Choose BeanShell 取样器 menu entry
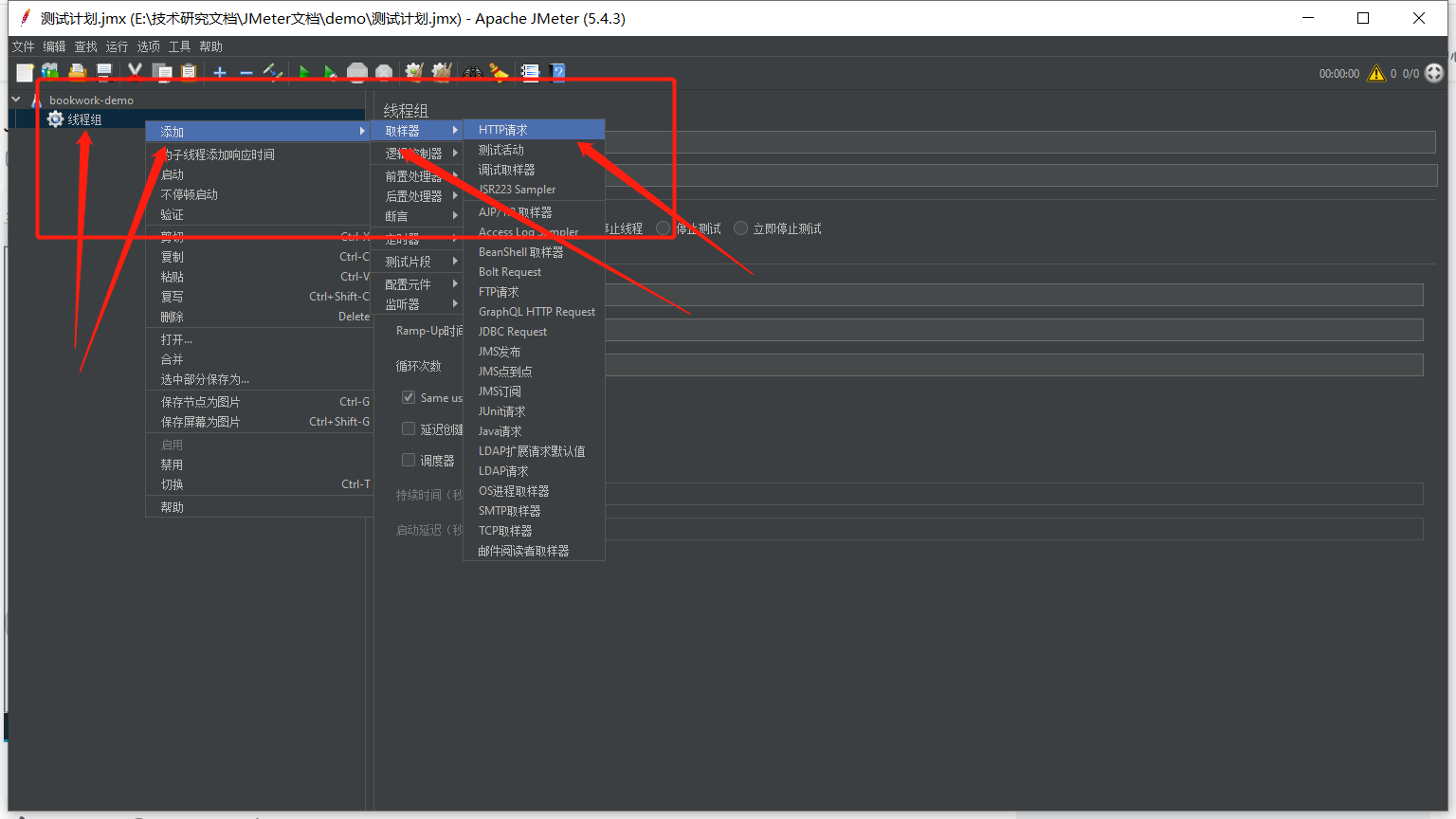Viewport: 1456px width, 819px height. pyautogui.click(x=534, y=252)
